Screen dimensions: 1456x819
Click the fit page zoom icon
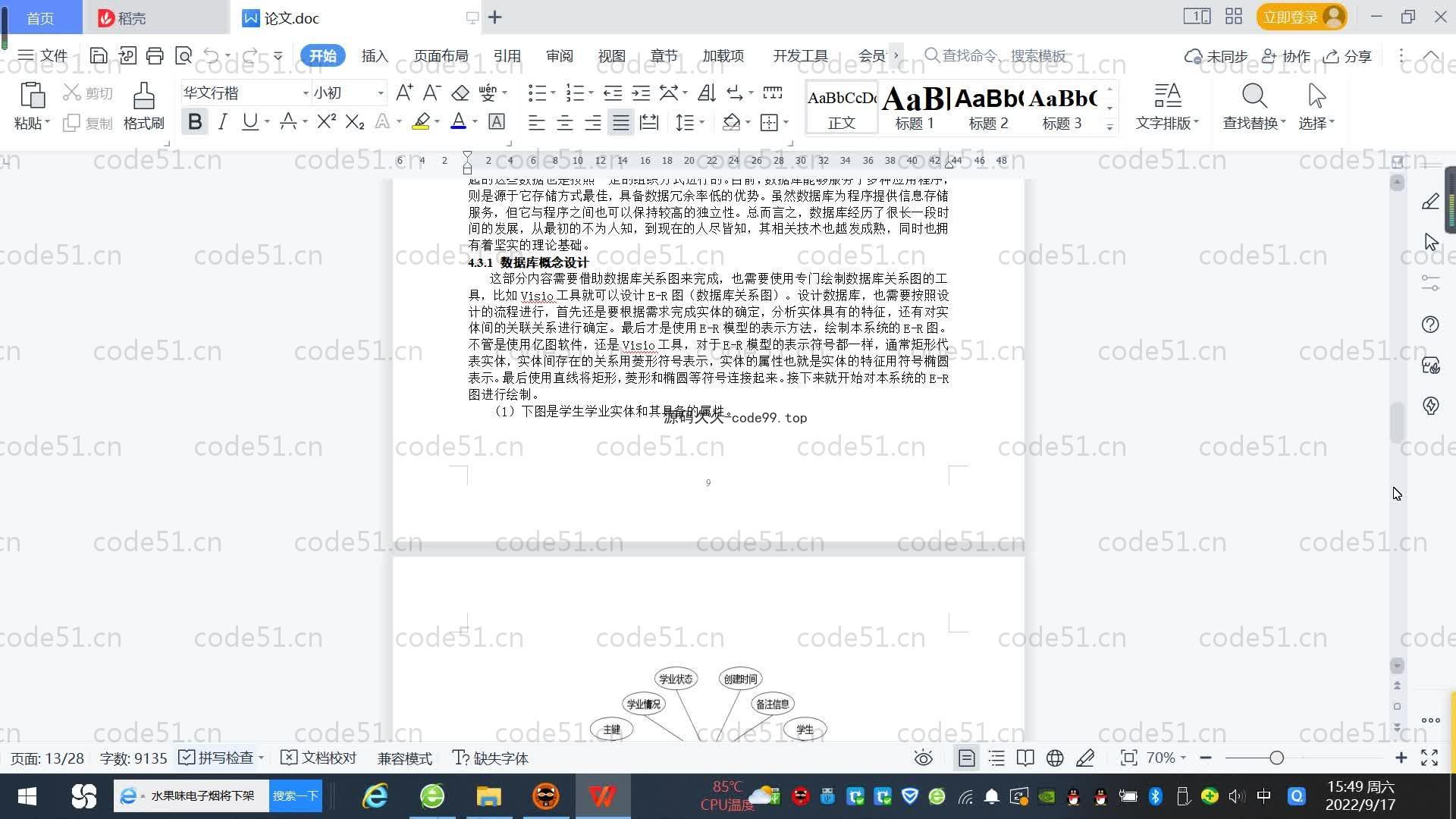[x=1128, y=758]
